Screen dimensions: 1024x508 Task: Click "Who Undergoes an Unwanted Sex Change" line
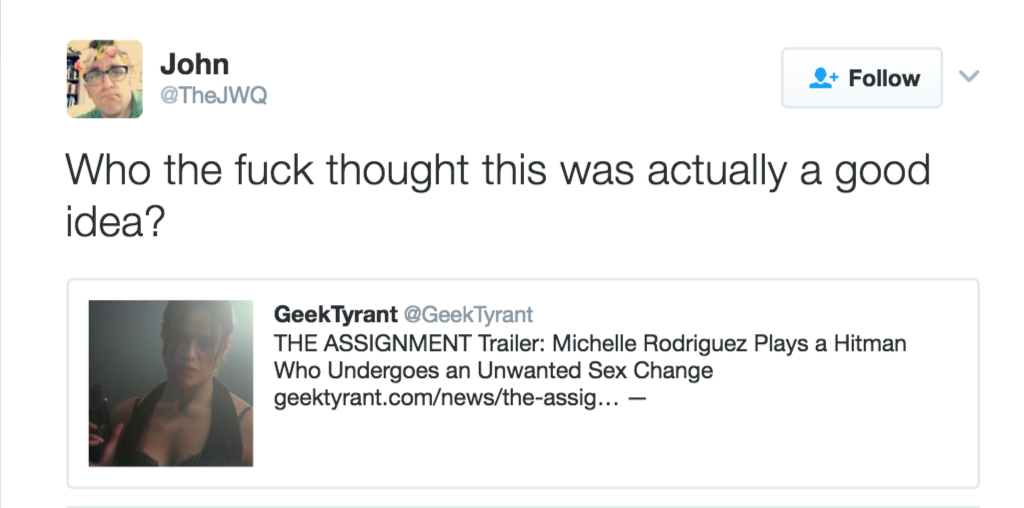493,370
